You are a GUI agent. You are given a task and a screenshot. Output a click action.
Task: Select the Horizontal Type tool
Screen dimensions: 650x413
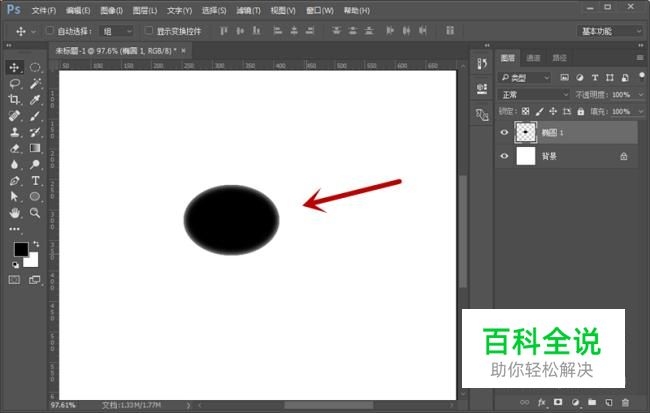pos(35,180)
